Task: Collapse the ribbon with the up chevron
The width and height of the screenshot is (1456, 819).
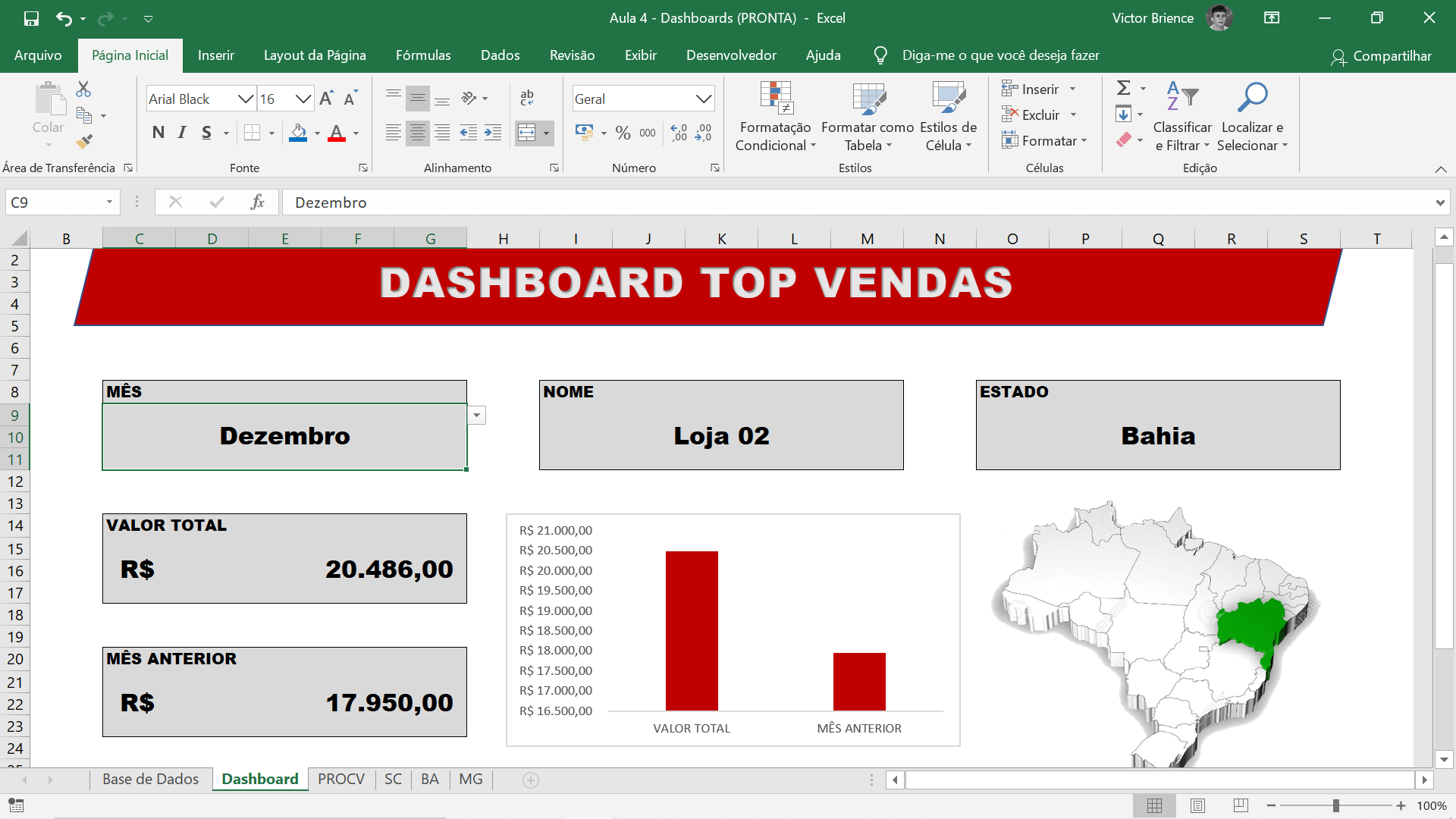Action: (x=1441, y=169)
